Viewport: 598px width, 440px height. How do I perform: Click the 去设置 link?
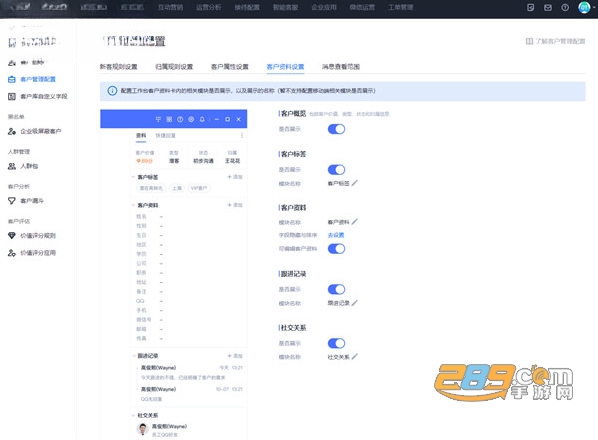click(336, 235)
